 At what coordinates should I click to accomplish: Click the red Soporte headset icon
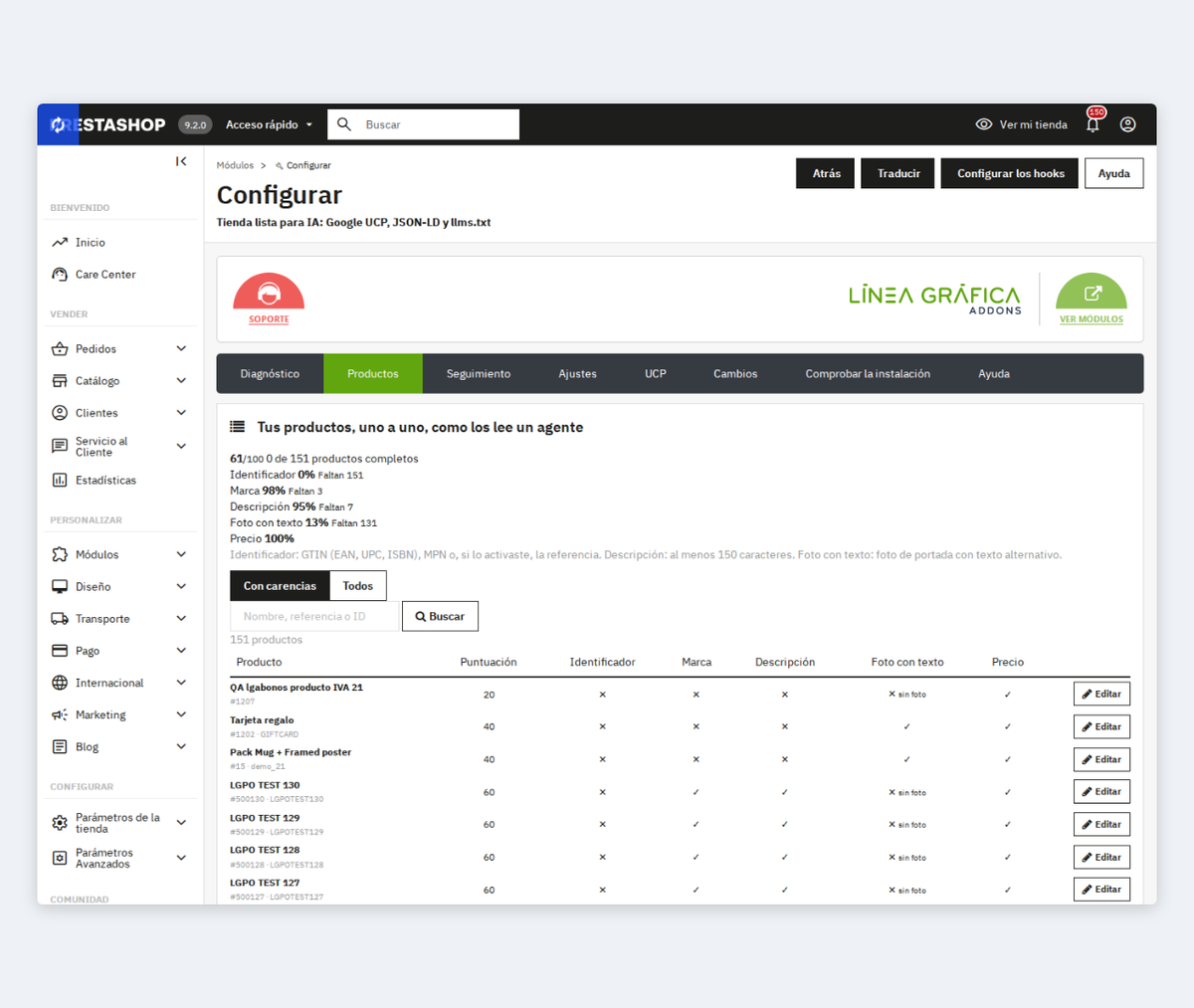click(x=269, y=292)
